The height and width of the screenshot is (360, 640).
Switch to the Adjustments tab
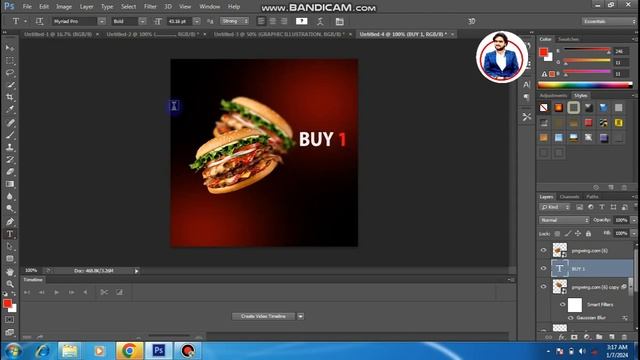[x=553, y=96]
